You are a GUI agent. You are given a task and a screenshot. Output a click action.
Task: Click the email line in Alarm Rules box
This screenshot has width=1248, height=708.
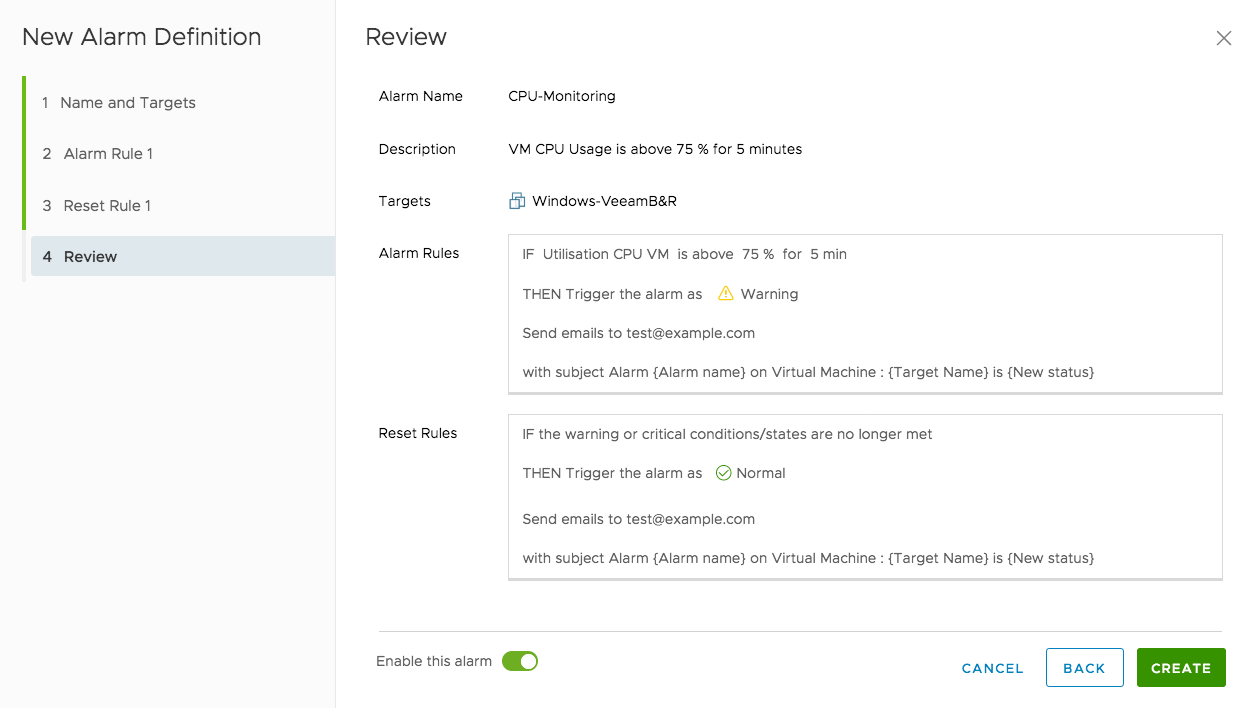[638, 333]
